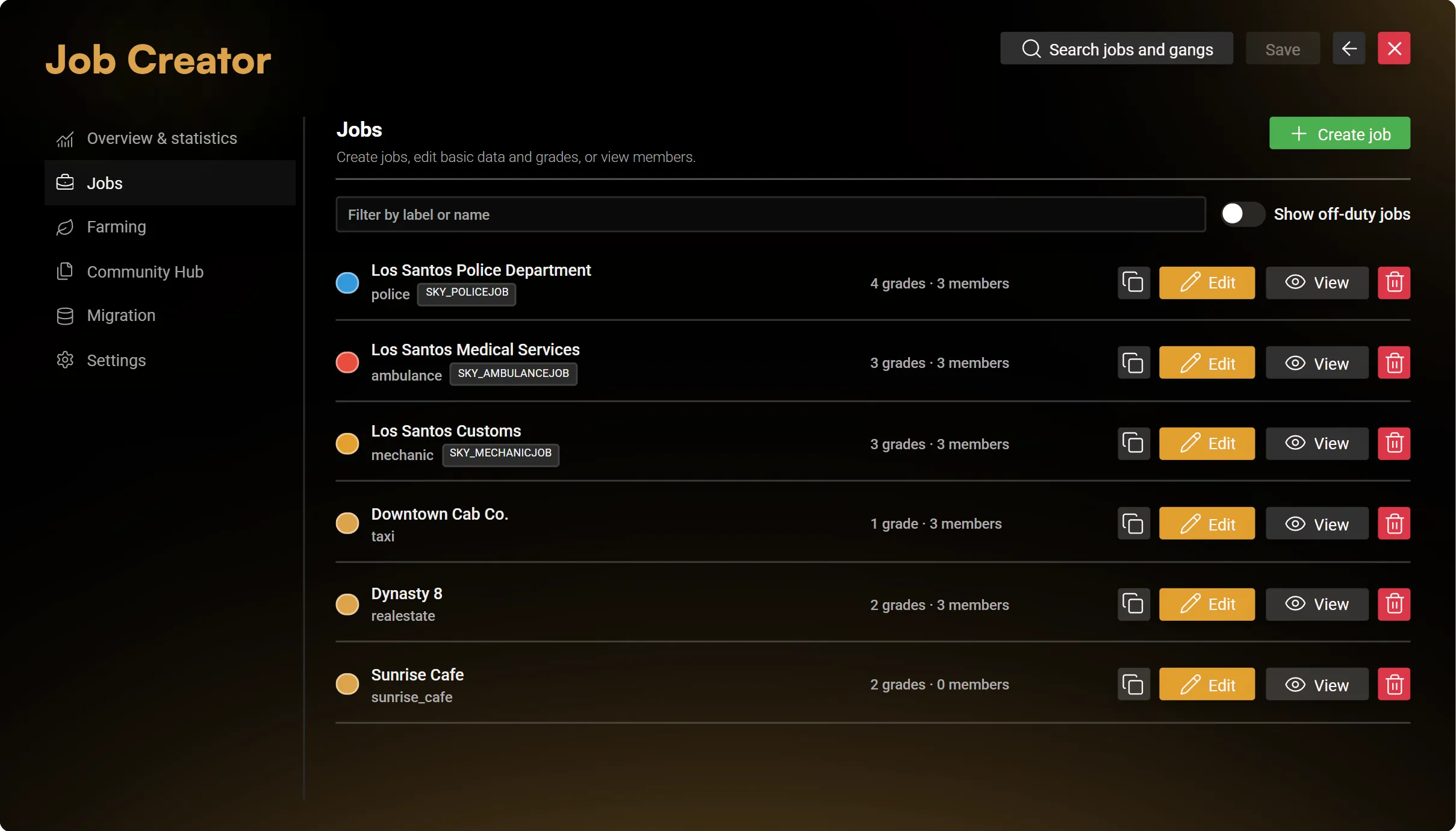
Task: Click the mechanic job color dot
Action: (347, 444)
